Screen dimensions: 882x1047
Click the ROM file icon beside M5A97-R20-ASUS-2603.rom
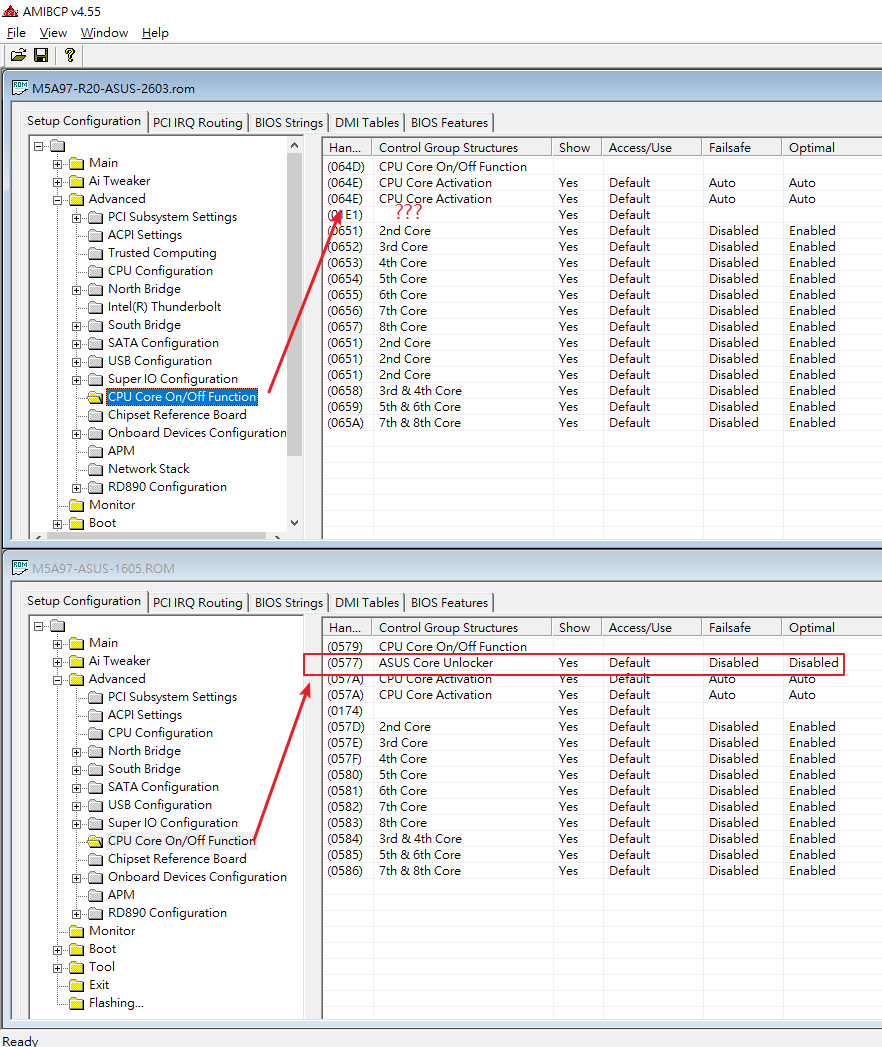tap(20, 88)
